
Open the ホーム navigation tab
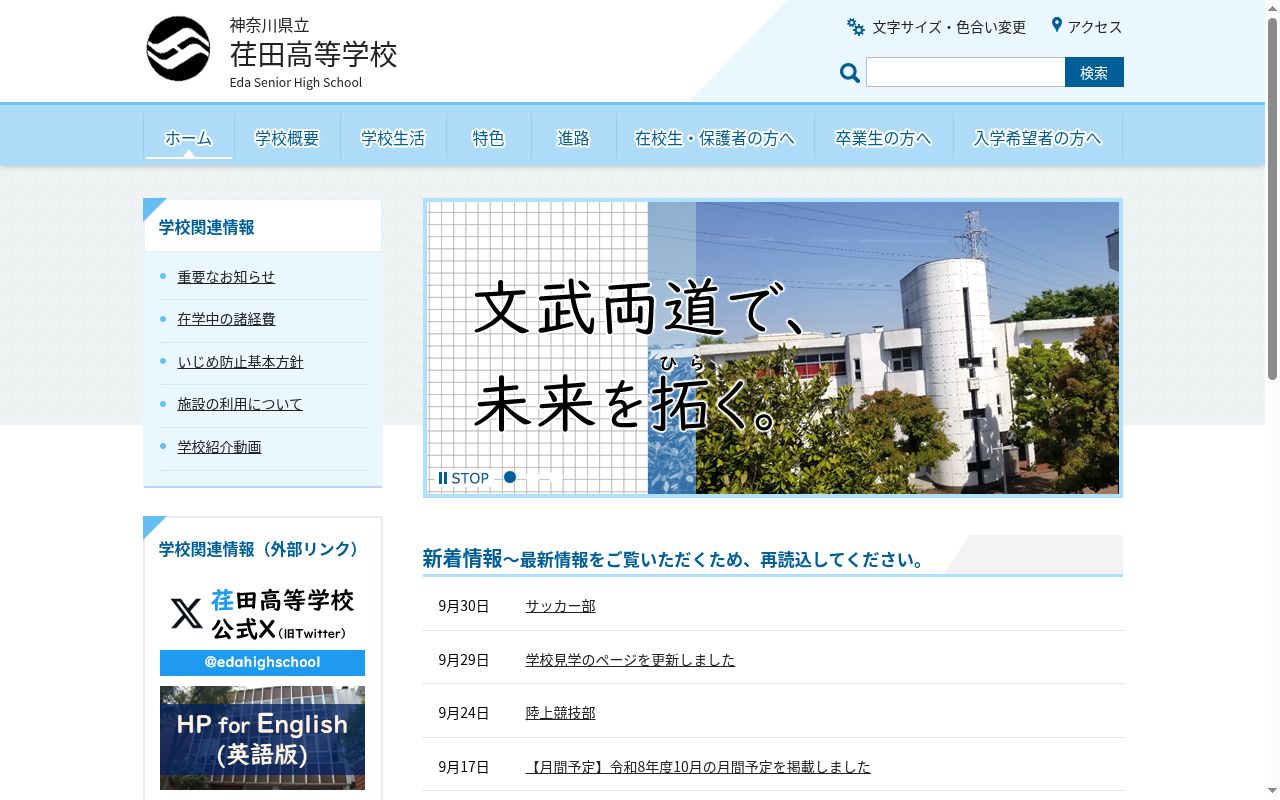point(189,137)
